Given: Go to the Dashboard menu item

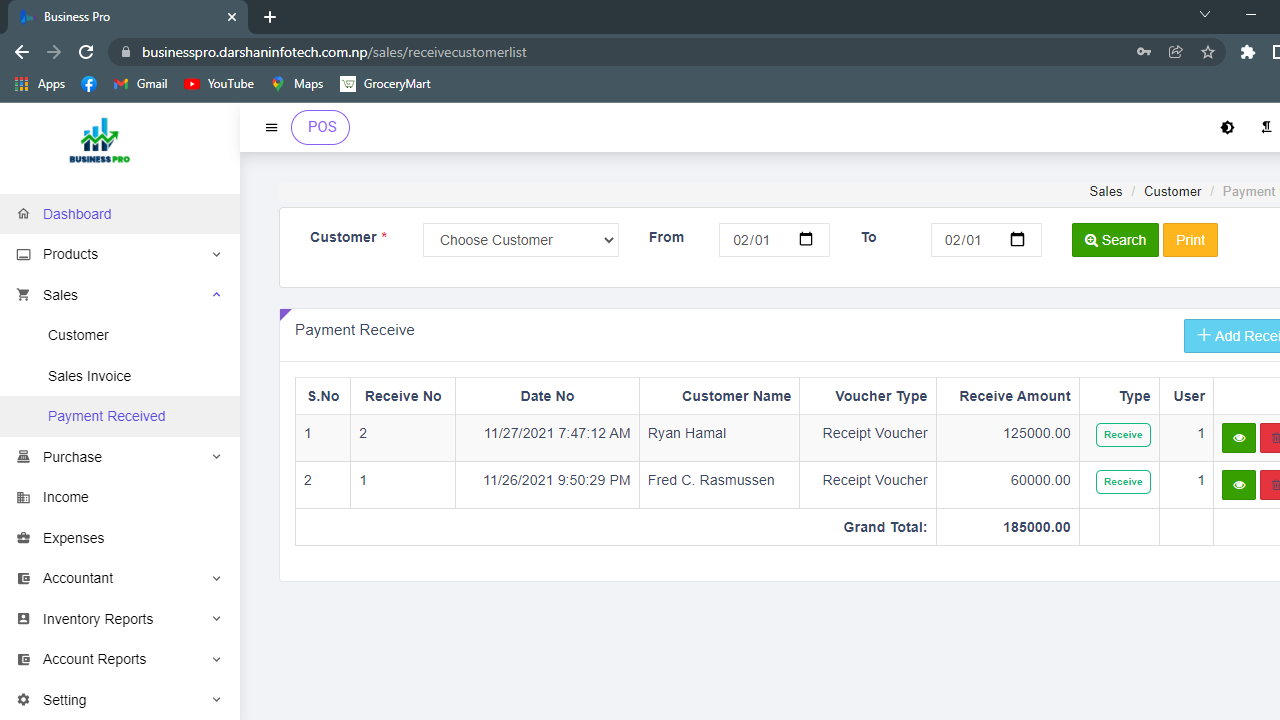Looking at the screenshot, I should tap(77, 214).
